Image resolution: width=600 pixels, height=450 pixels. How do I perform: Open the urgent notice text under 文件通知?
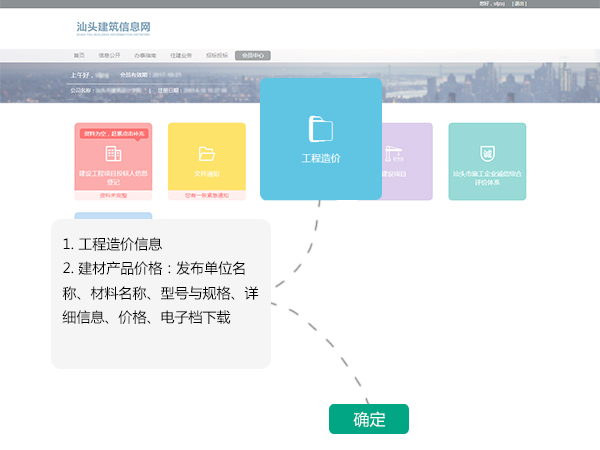pyautogui.click(x=207, y=196)
